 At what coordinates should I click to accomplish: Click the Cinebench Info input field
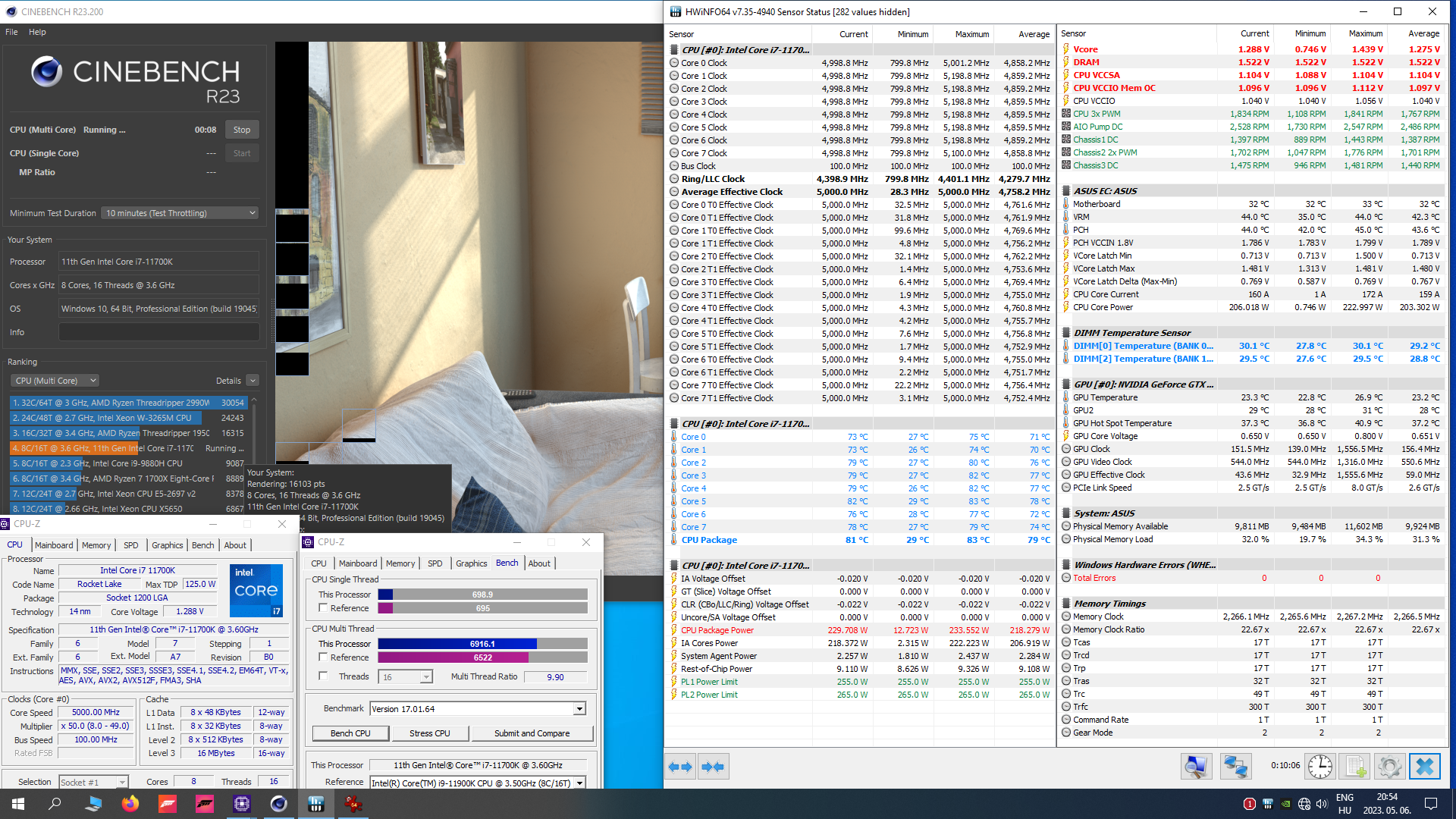pyautogui.click(x=159, y=332)
